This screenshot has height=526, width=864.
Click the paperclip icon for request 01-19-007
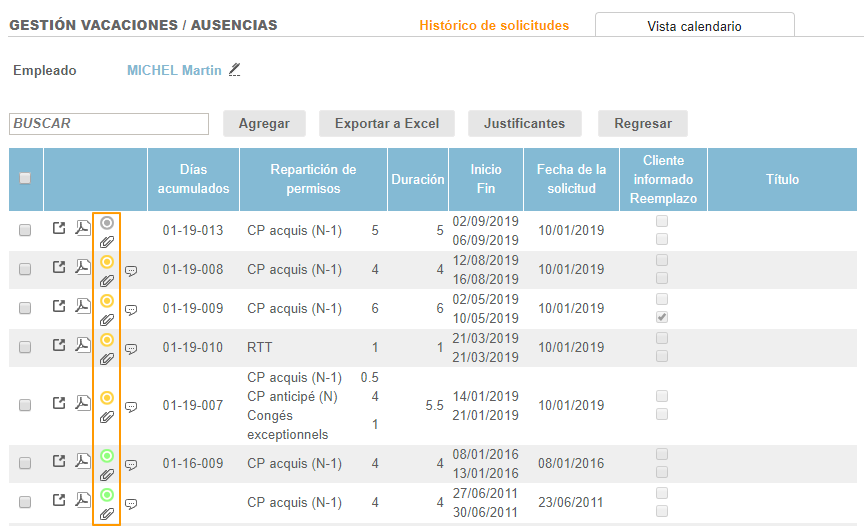pyautogui.click(x=107, y=417)
